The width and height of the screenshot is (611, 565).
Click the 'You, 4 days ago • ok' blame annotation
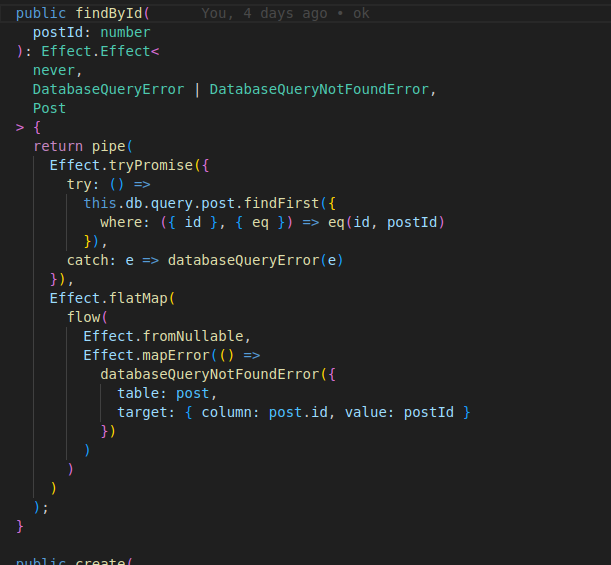[x=285, y=13]
